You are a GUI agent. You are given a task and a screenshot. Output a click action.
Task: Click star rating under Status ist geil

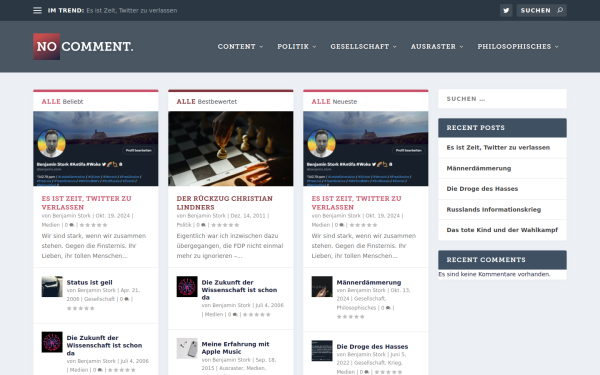click(81, 308)
